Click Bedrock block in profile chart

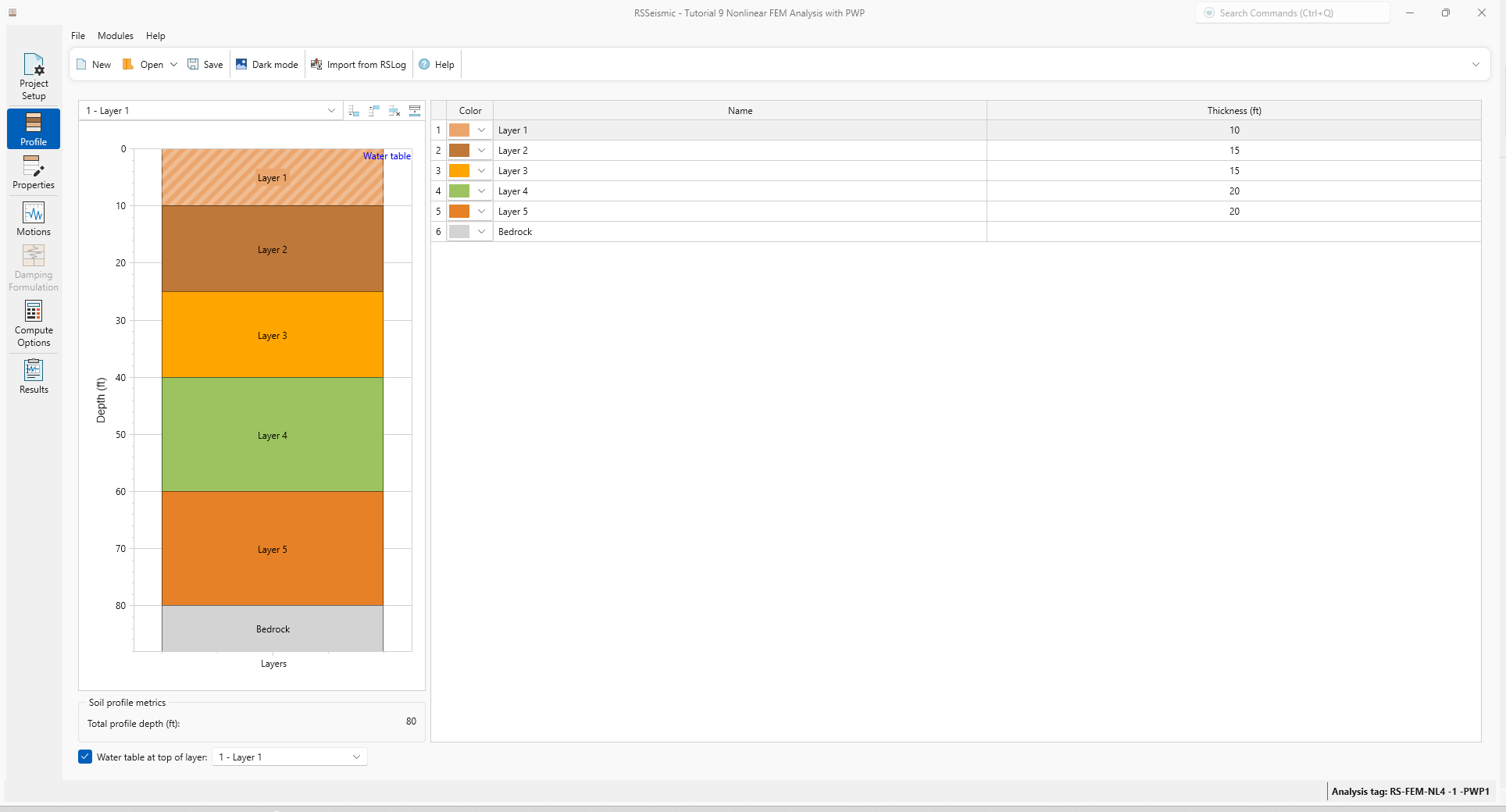point(273,629)
